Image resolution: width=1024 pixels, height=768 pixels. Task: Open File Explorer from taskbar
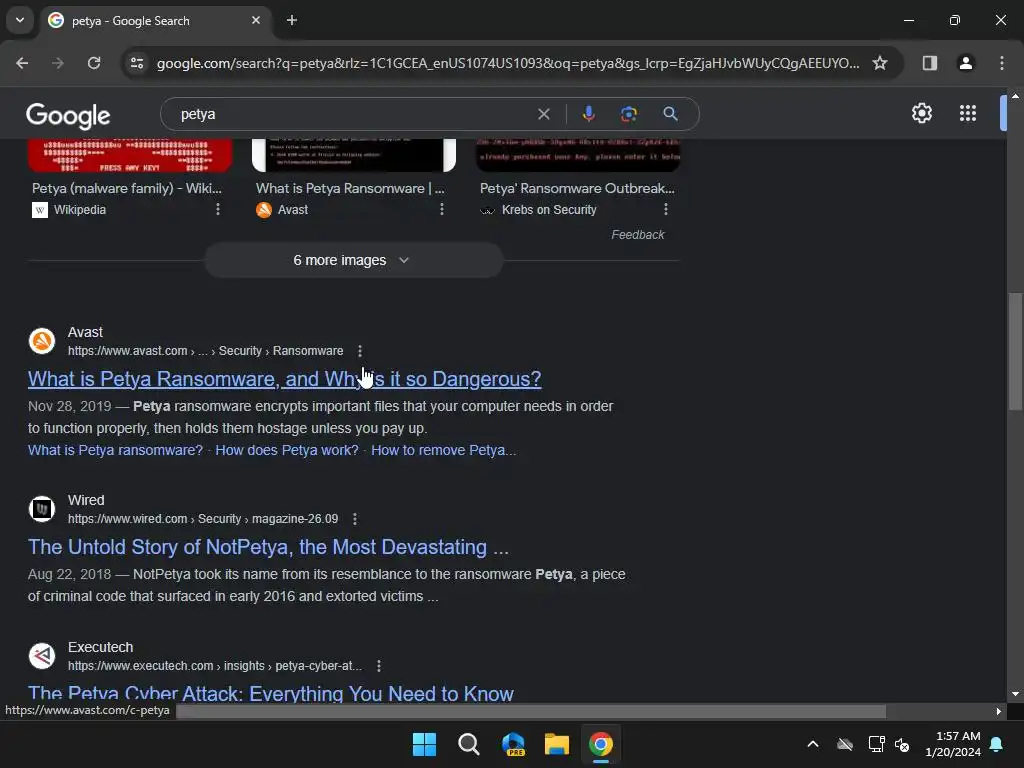pos(557,744)
